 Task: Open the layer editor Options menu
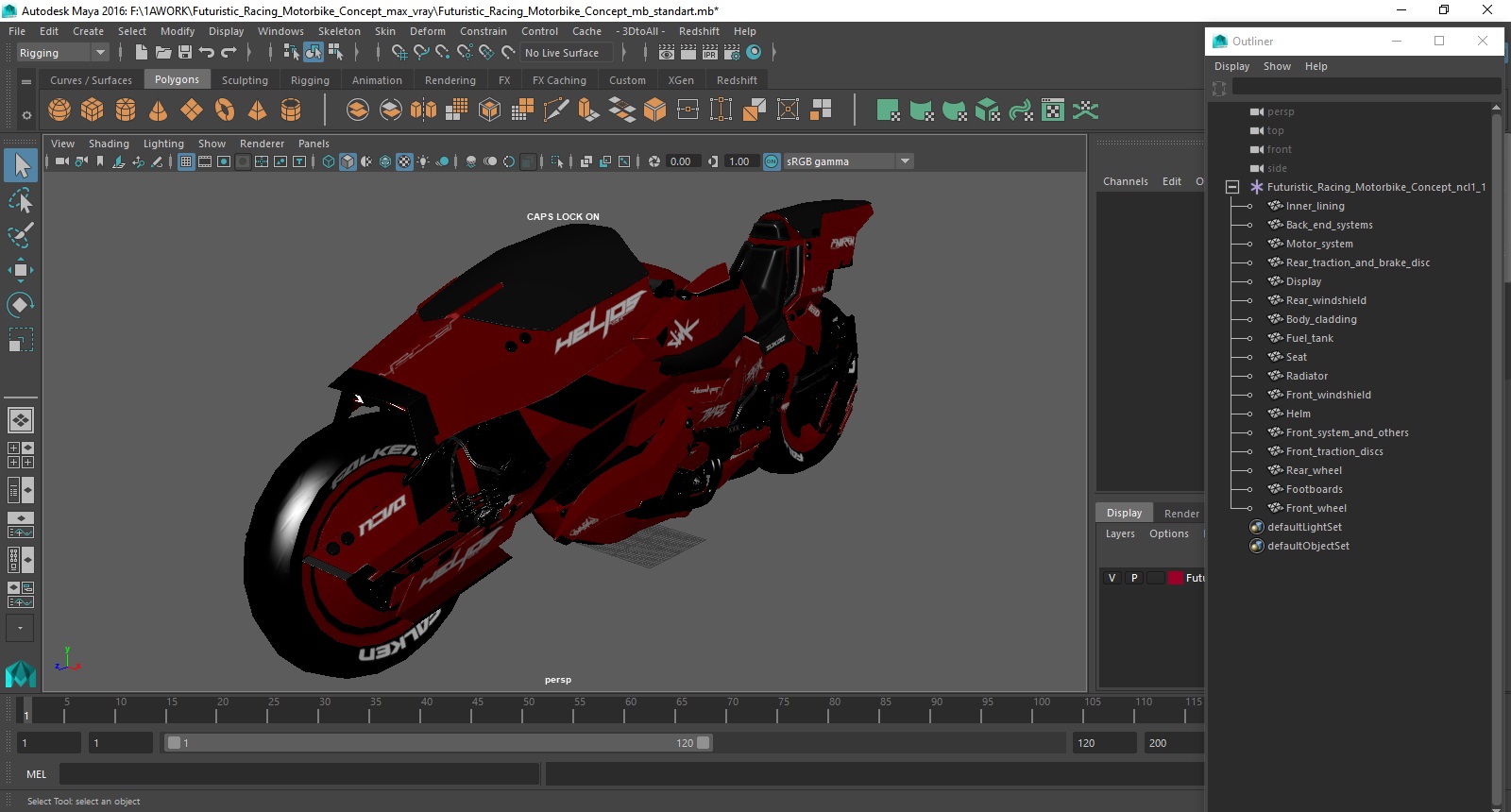point(1169,533)
